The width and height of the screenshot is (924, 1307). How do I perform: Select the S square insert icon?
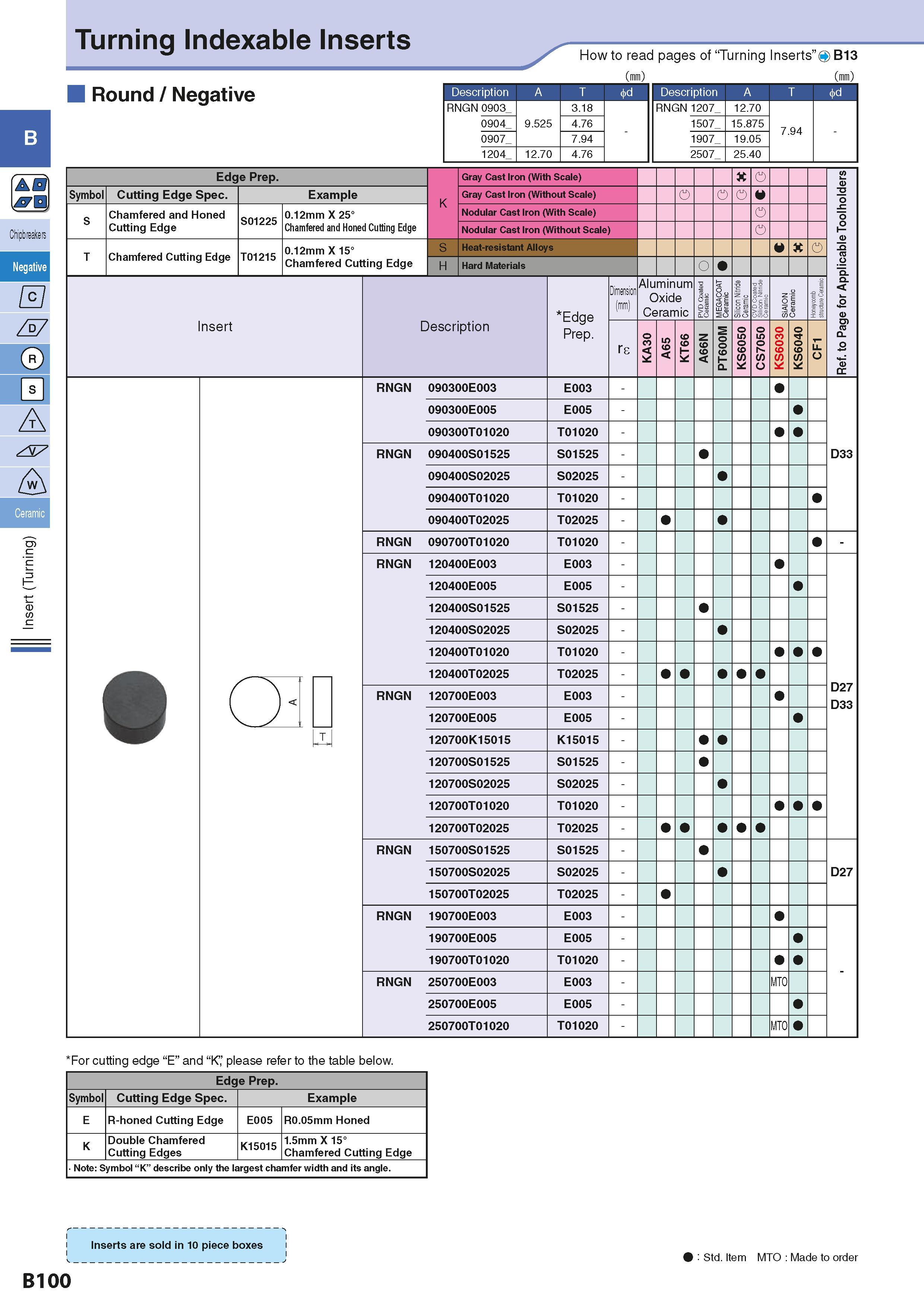point(32,389)
